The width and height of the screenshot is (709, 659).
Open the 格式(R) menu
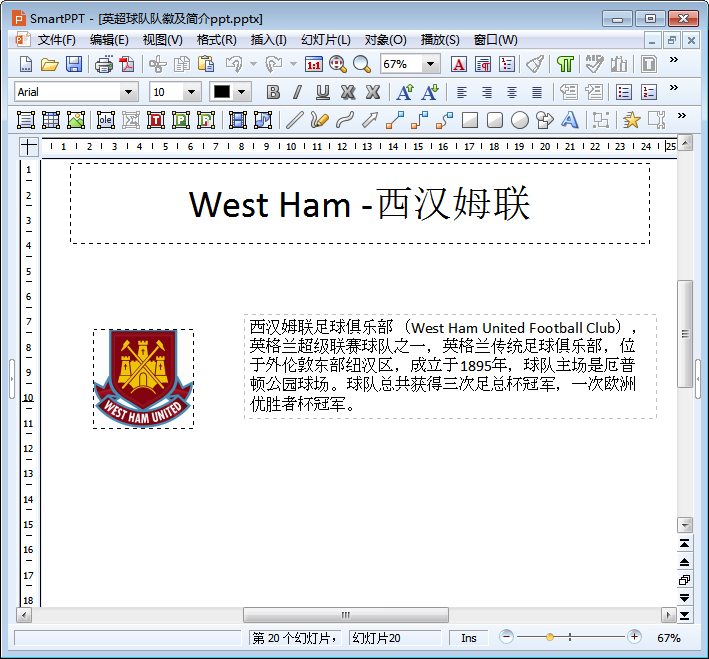[216, 40]
